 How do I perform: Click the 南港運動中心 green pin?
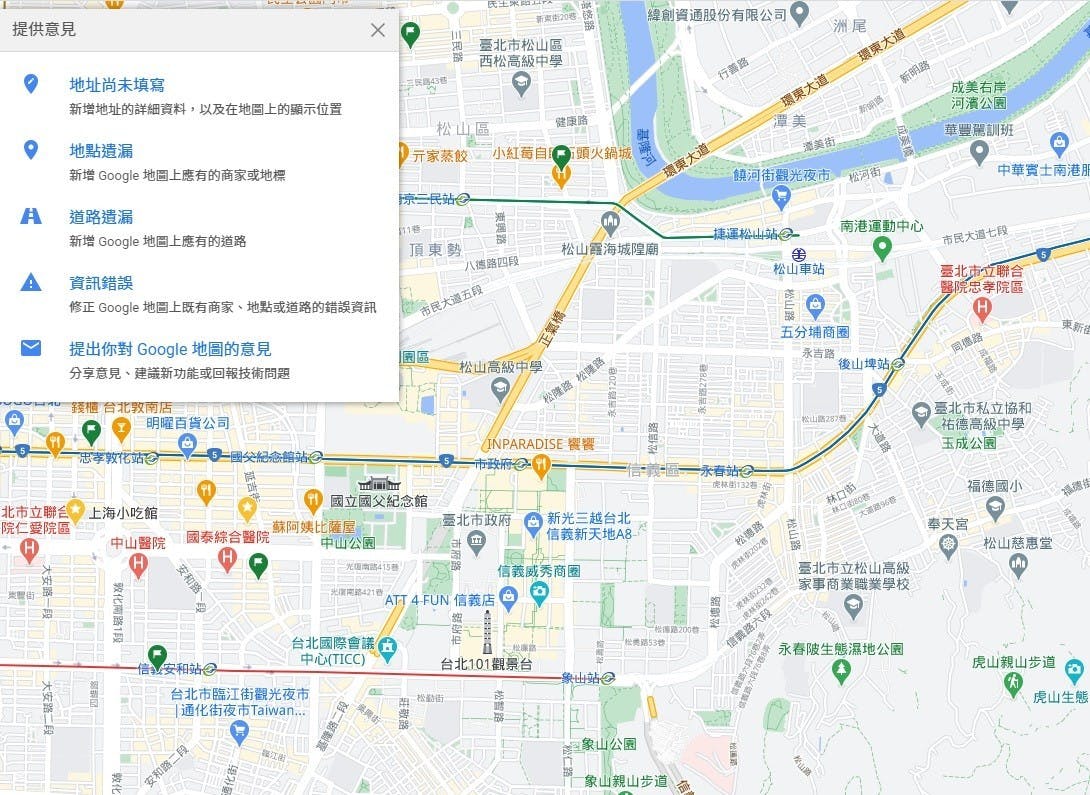[x=881, y=248]
